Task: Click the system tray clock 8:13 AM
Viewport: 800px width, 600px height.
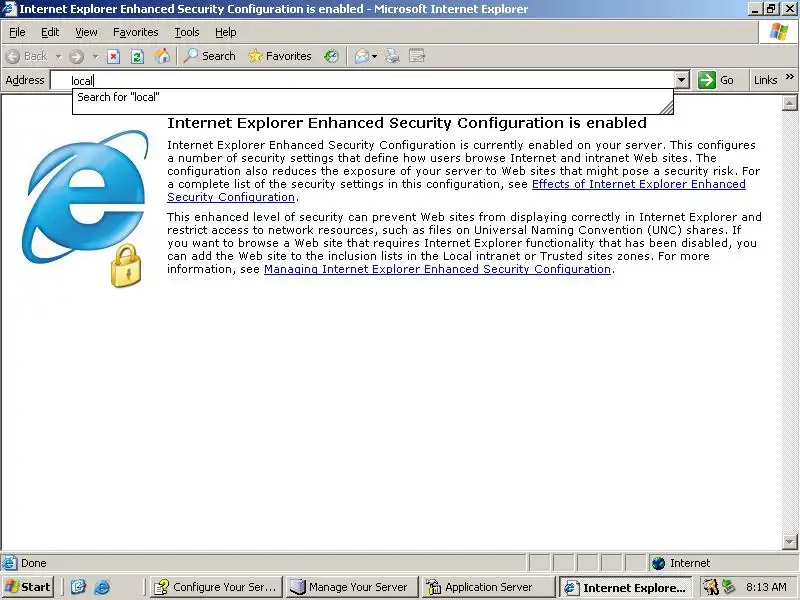Action: (x=766, y=587)
